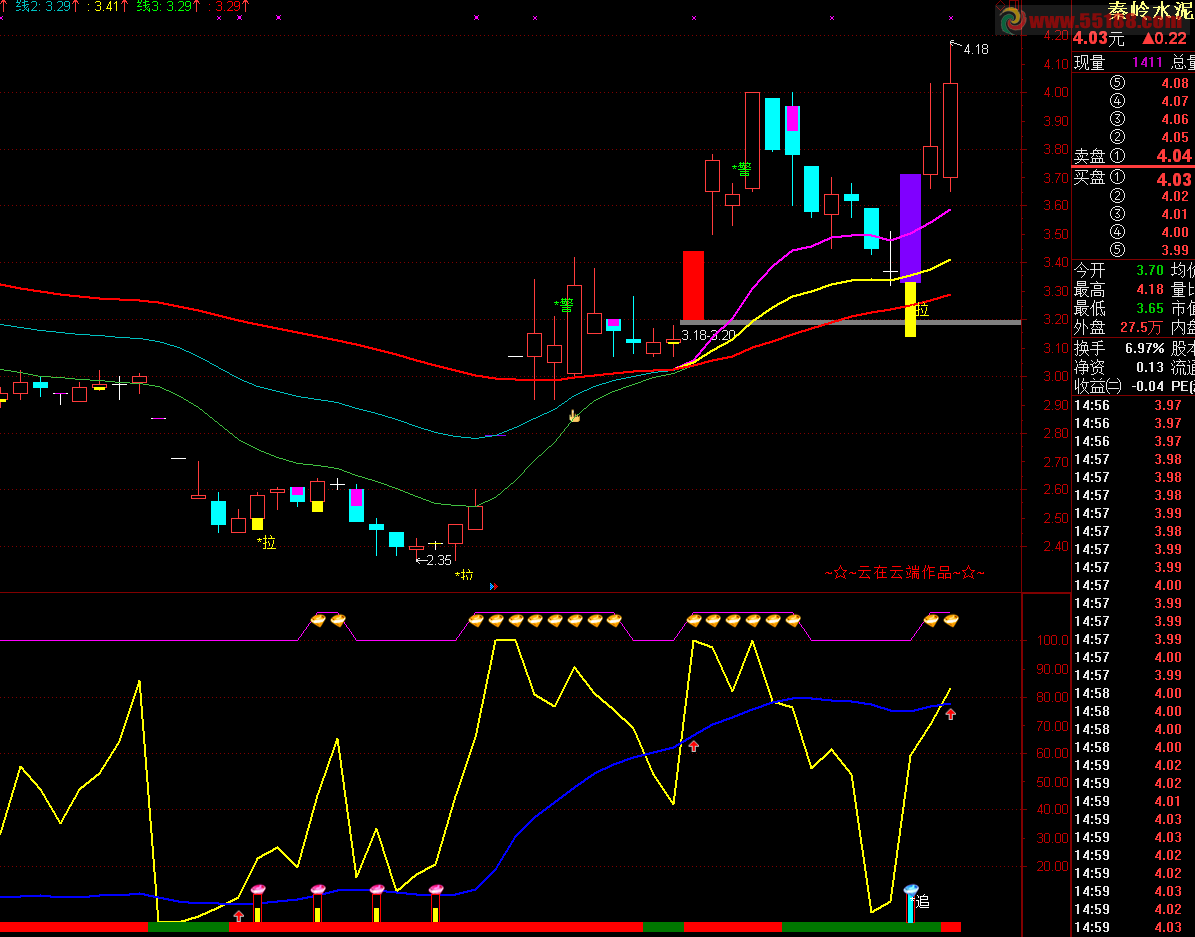Click the small double-arrow marker below the 2.35 low
The image size is (1195, 937).
(x=494, y=586)
